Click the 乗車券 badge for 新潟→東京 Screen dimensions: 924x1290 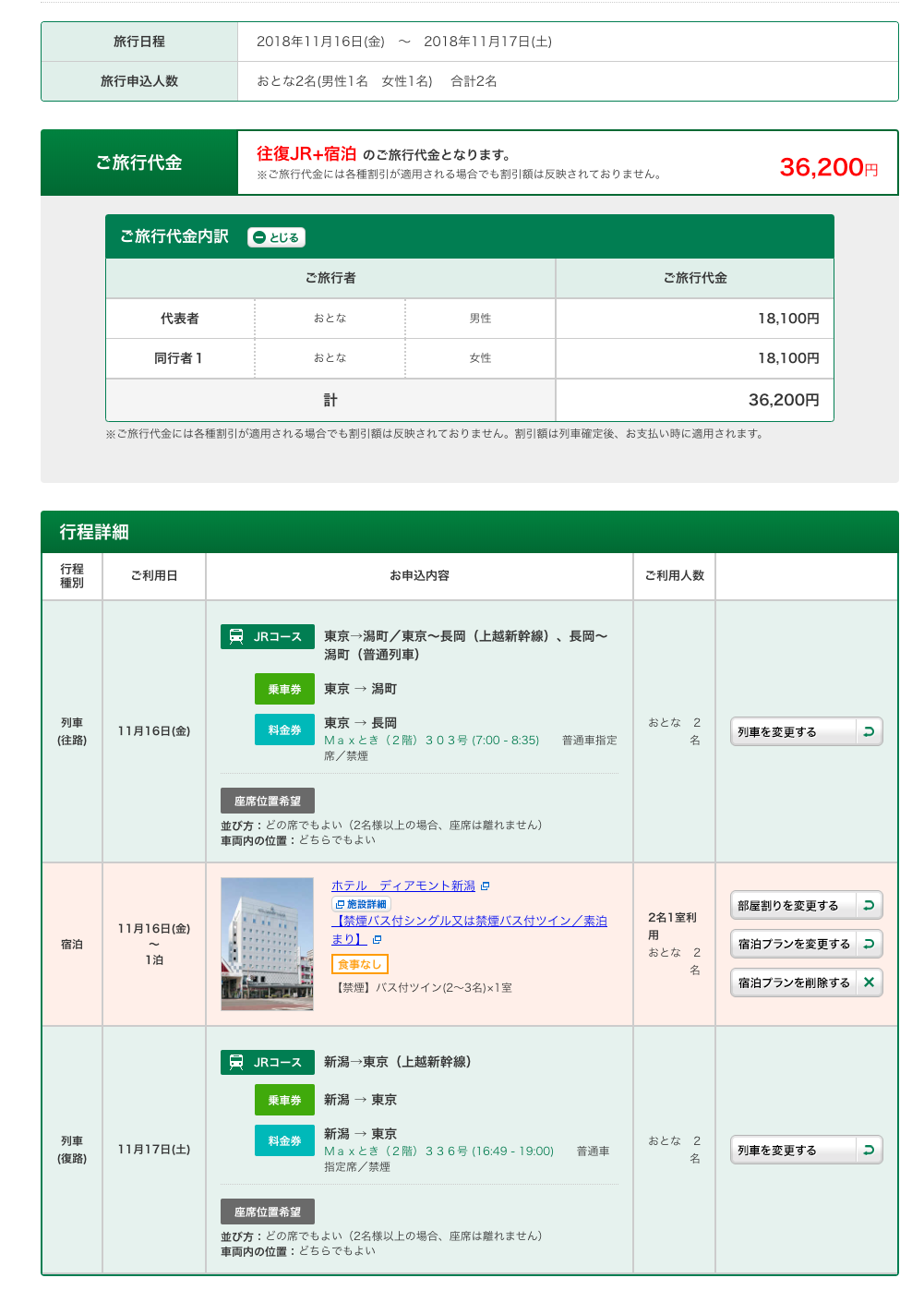point(284,1100)
